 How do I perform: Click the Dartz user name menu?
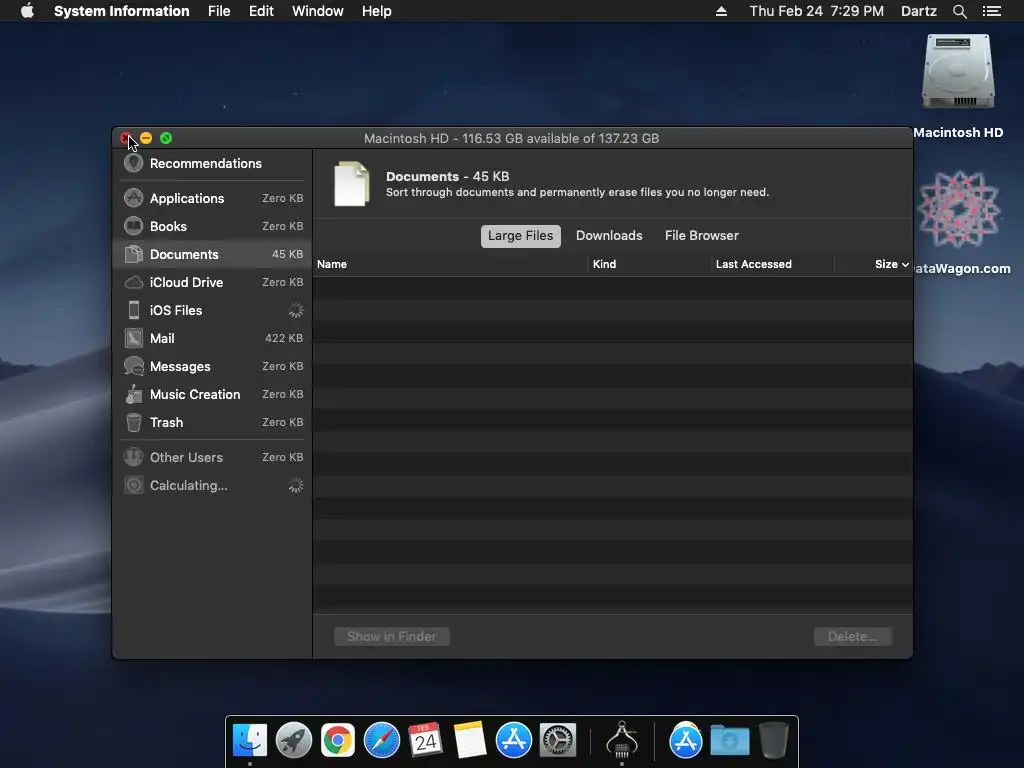tap(918, 11)
